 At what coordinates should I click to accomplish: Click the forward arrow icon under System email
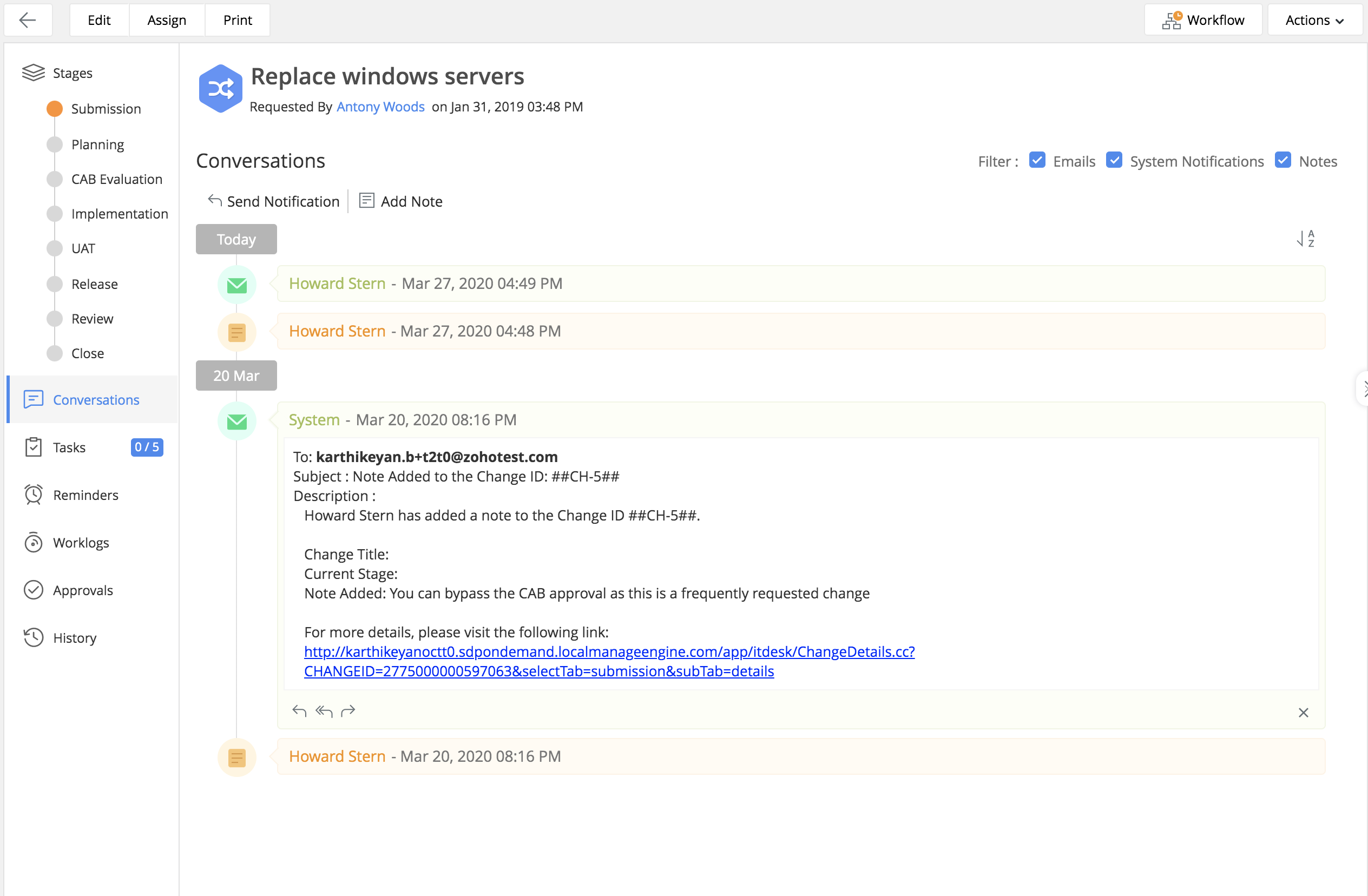[x=348, y=711]
